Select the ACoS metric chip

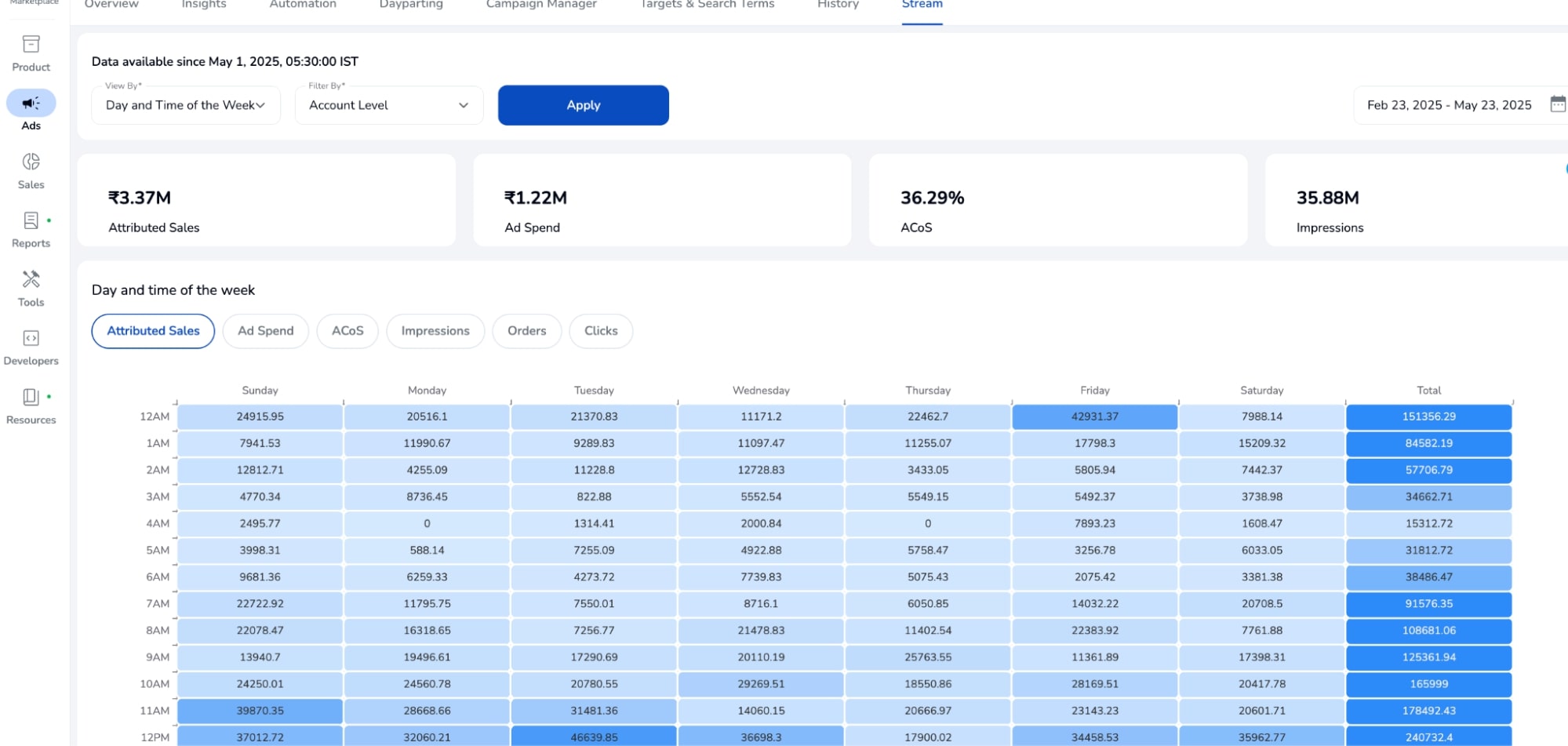click(347, 331)
